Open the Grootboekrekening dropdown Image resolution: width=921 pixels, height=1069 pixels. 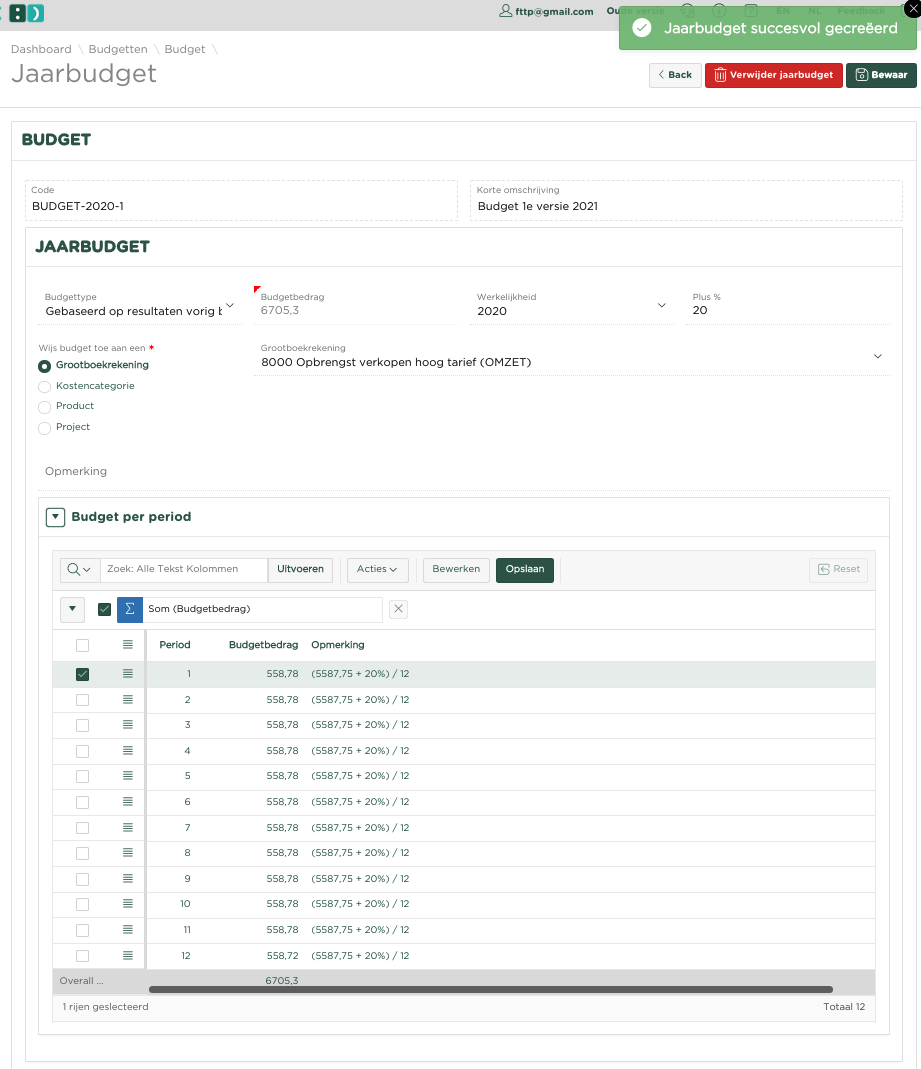tap(878, 356)
